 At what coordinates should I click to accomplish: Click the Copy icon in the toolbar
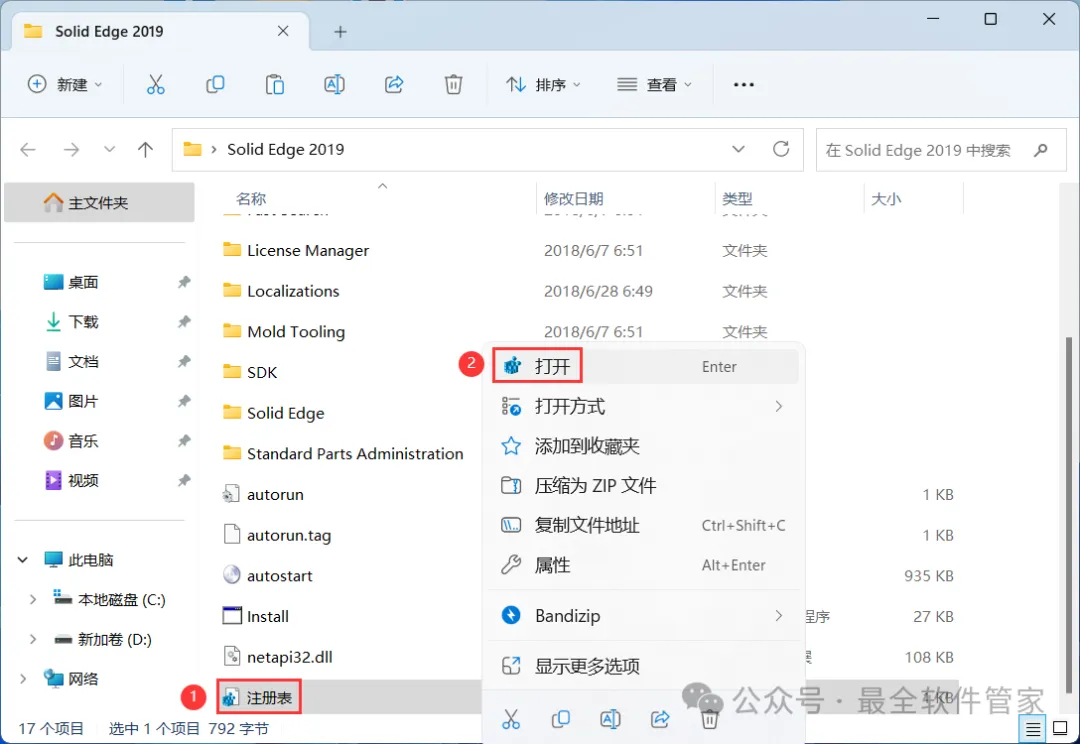pos(215,85)
